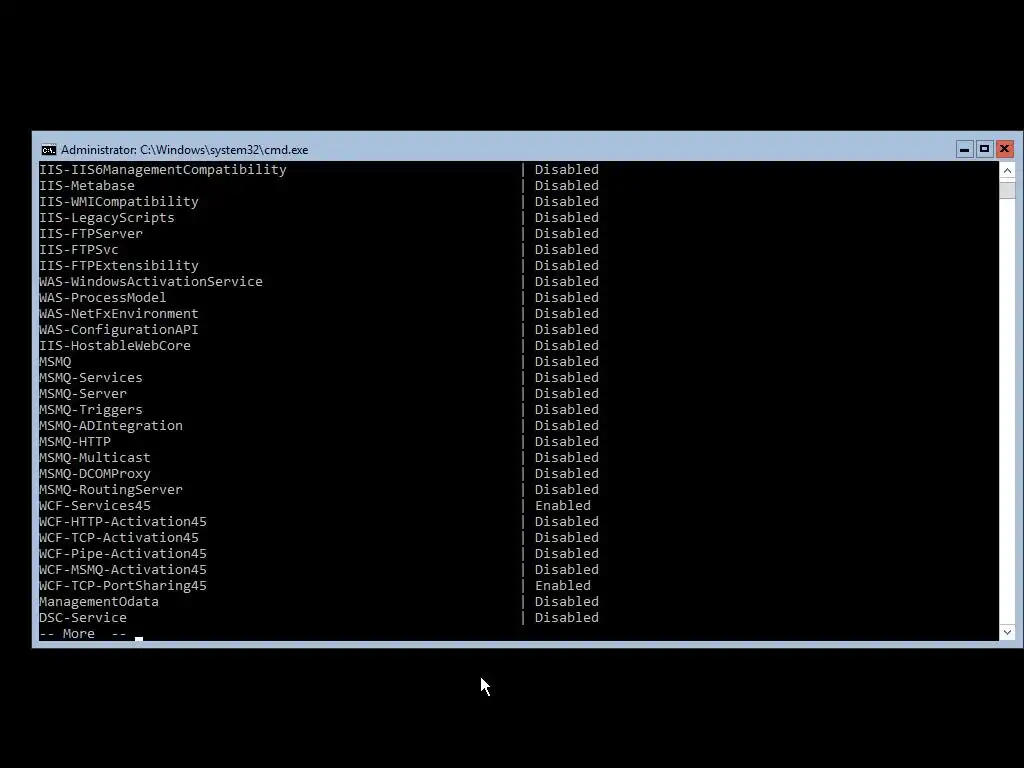The image size is (1024, 768).
Task: Click 'IIS-FTPServer' feature name
Action: pyautogui.click(x=91, y=234)
